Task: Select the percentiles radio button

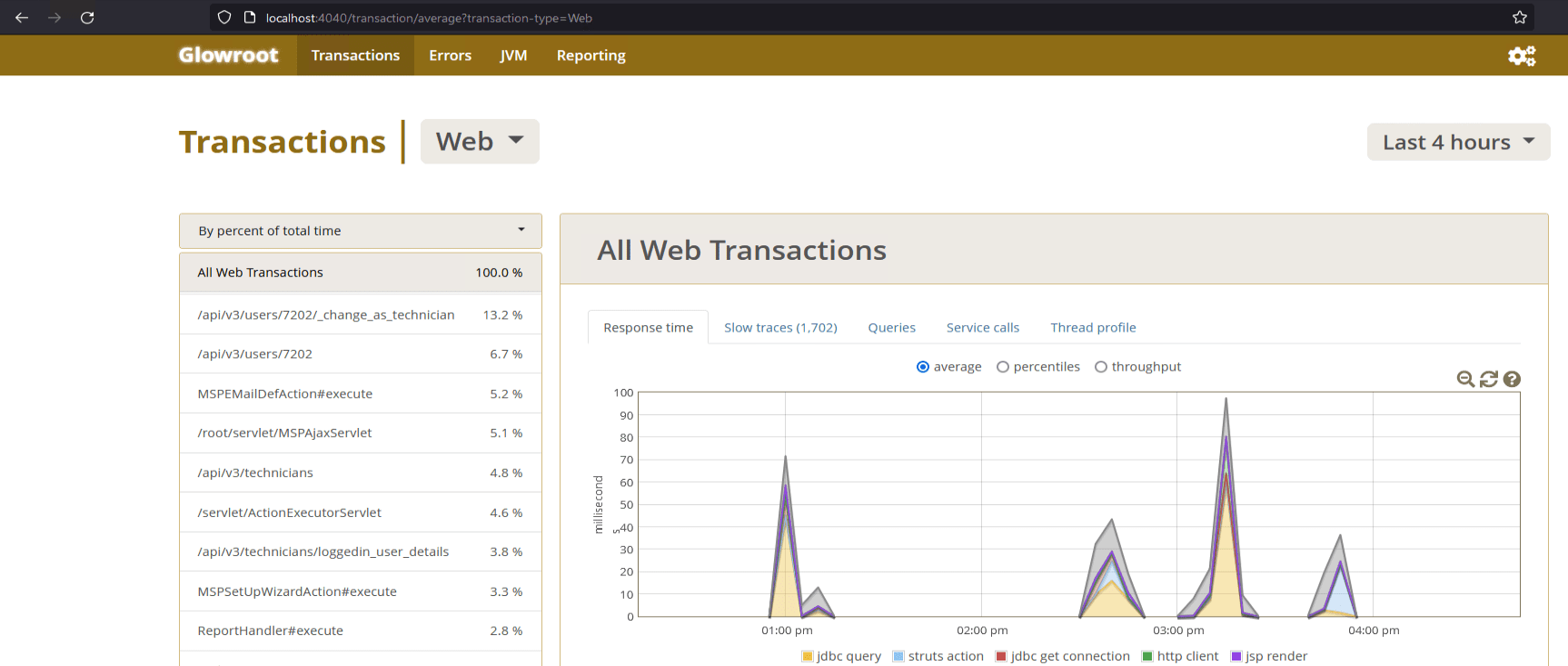Action: (x=1003, y=367)
